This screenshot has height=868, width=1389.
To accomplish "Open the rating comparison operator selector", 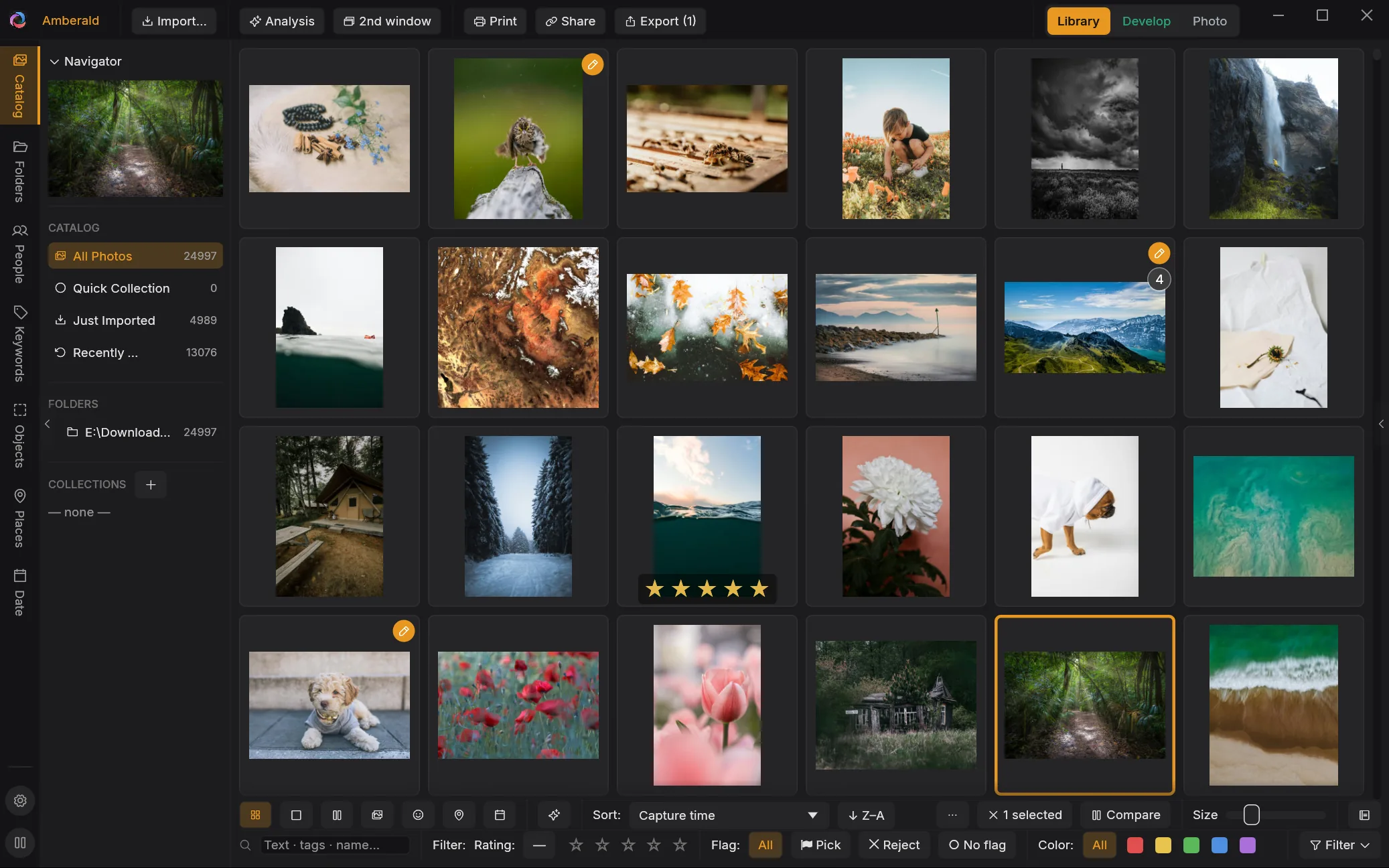I will [539, 845].
